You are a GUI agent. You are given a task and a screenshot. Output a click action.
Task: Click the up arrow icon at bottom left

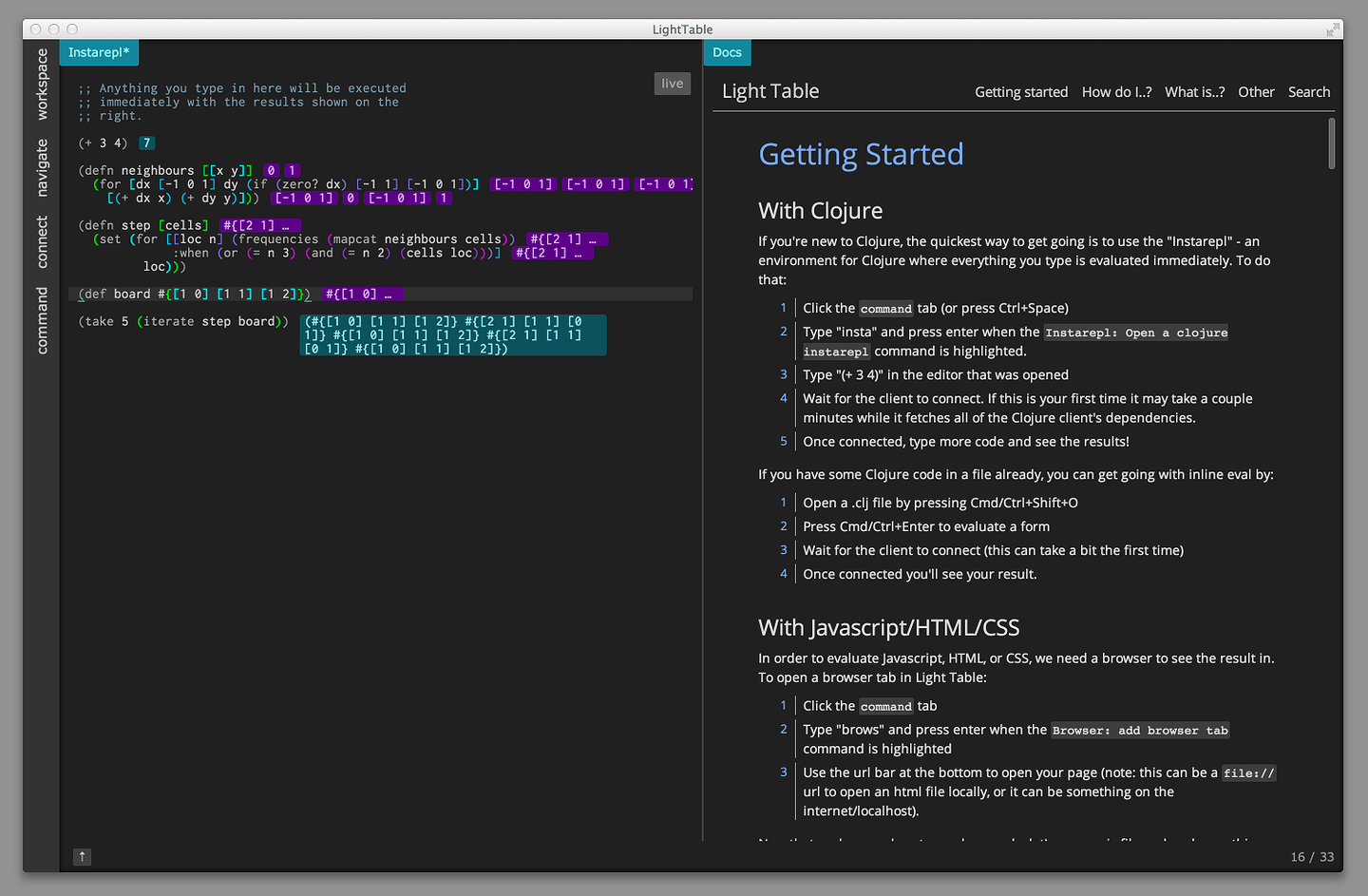point(83,857)
